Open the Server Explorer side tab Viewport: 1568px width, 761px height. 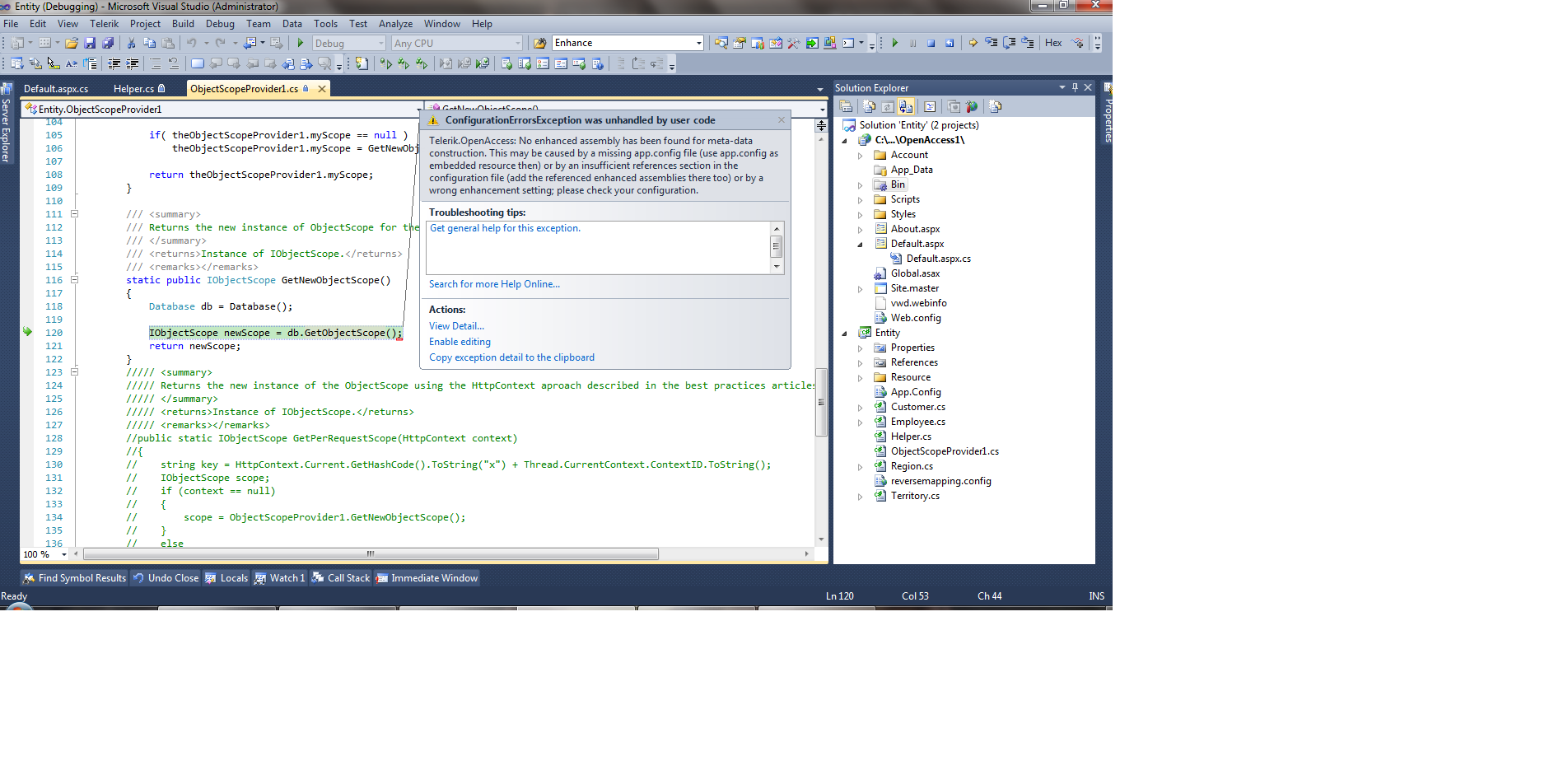click(x=7, y=124)
